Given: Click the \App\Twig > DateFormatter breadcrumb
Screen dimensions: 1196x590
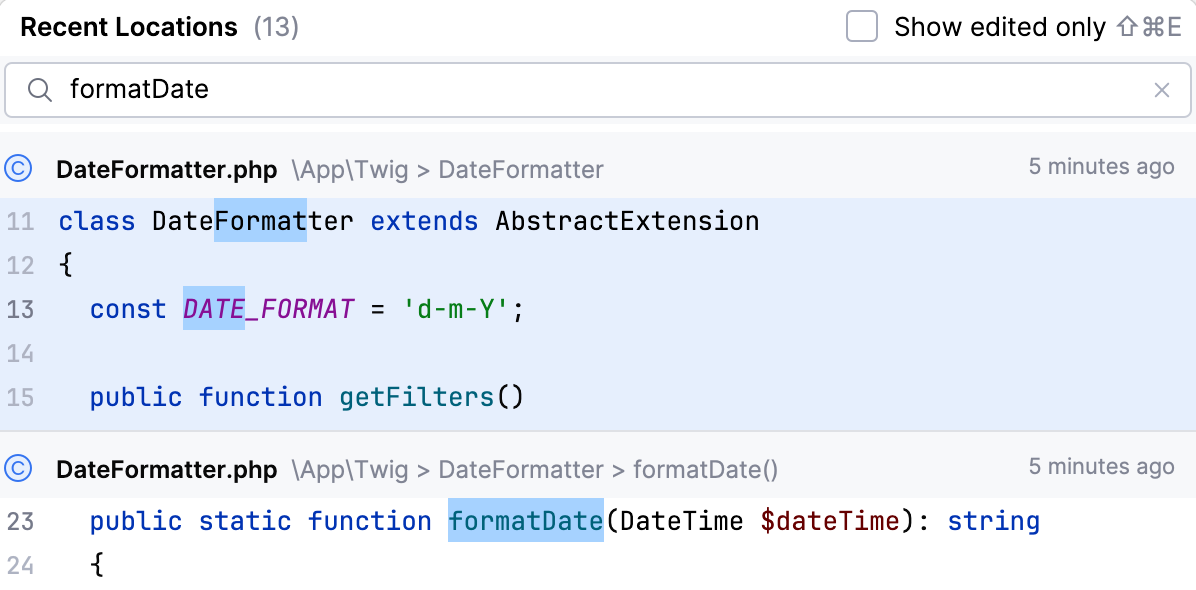Looking at the screenshot, I should [447, 169].
